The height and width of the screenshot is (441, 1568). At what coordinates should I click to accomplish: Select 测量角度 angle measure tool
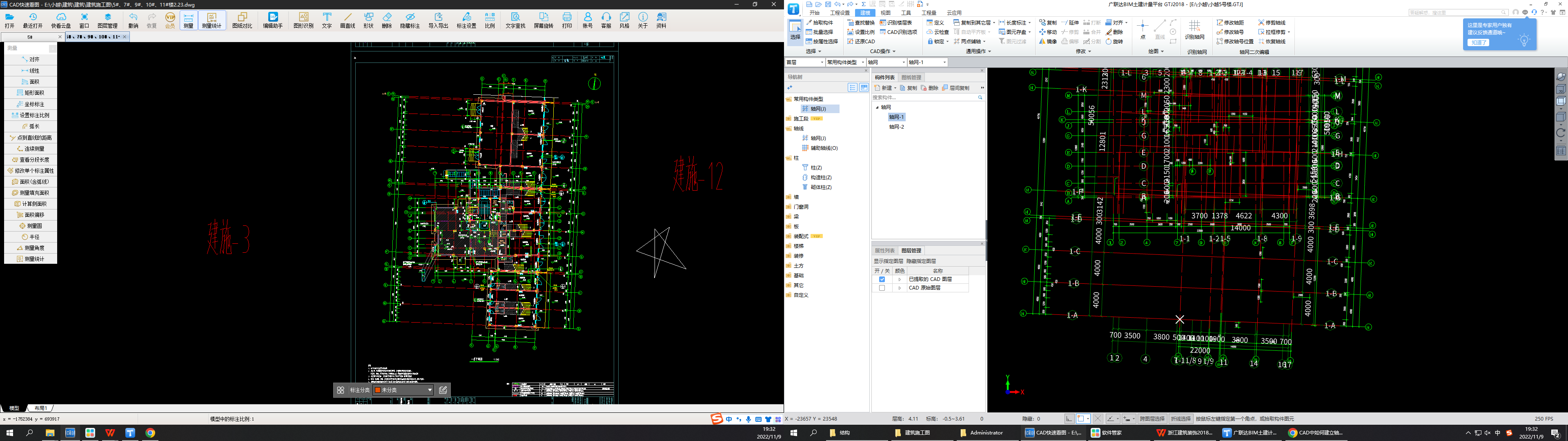click(31, 248)
